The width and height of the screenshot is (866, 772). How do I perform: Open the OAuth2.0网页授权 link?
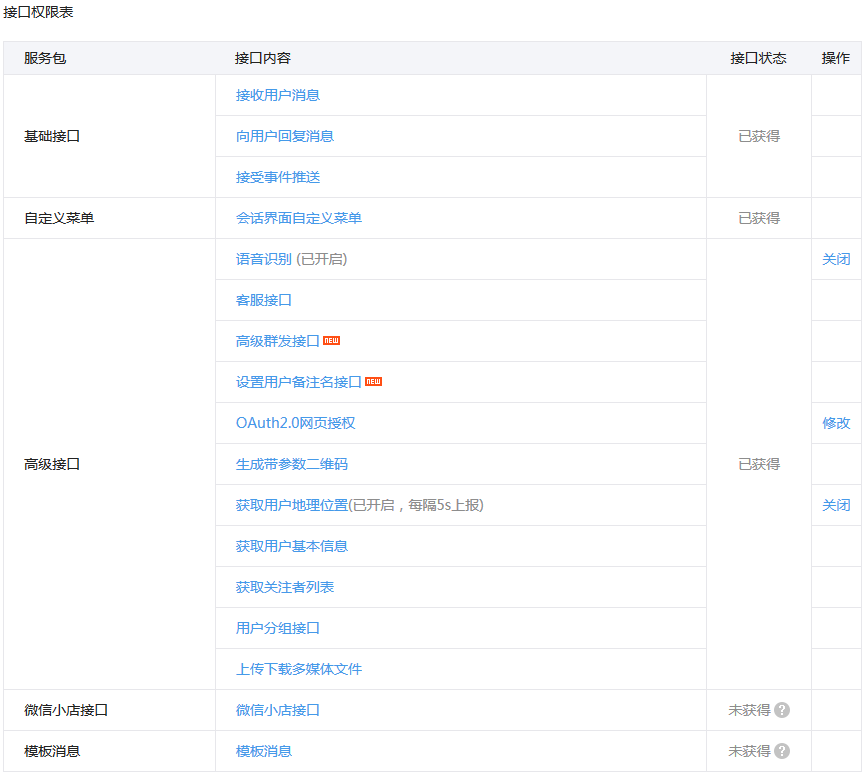pyautogui.click(x=295, y=423)
